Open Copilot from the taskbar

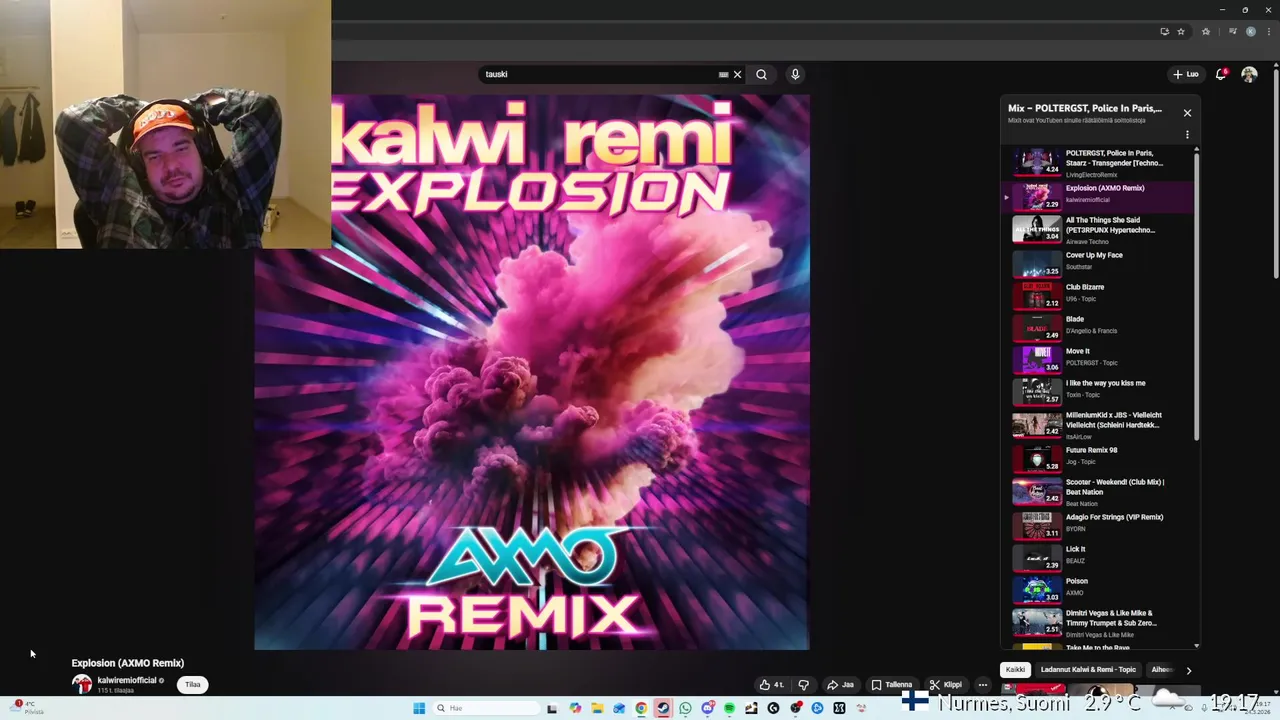575,708
